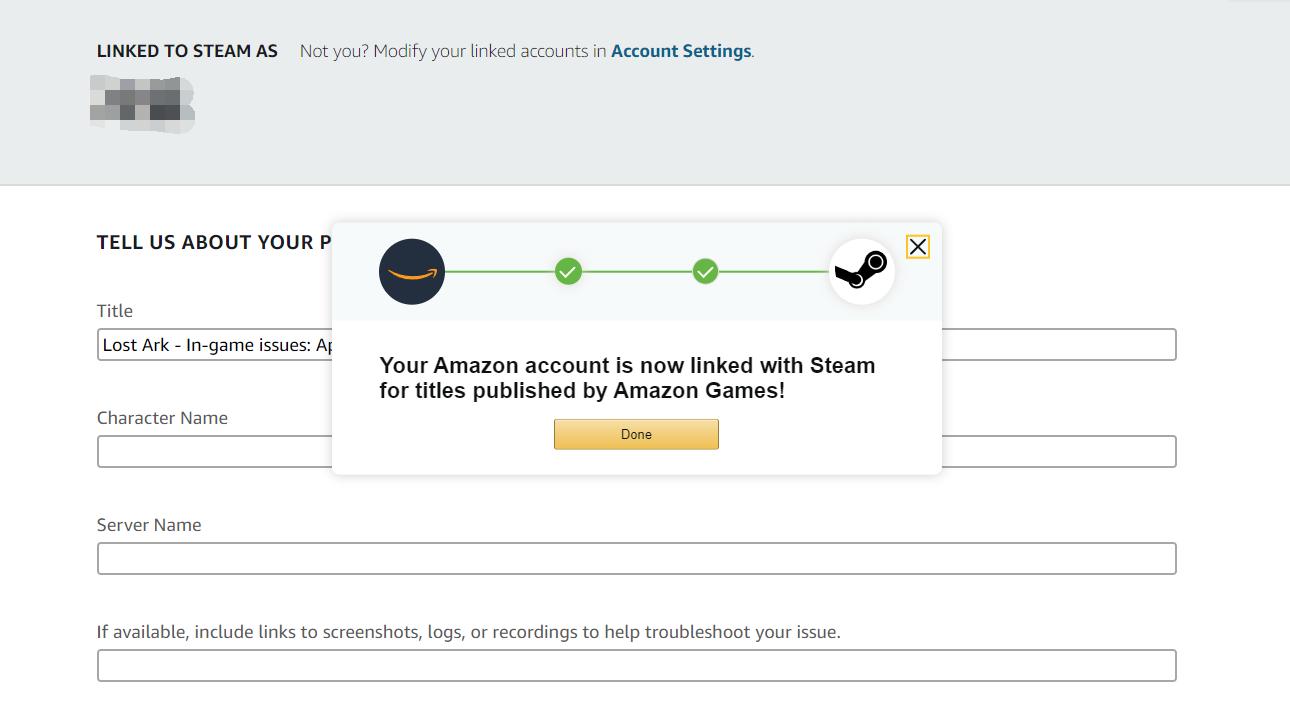Click the "LINKED TO STEAM AS" heading
Viewport: 1290px width, 717px height.
187,51
